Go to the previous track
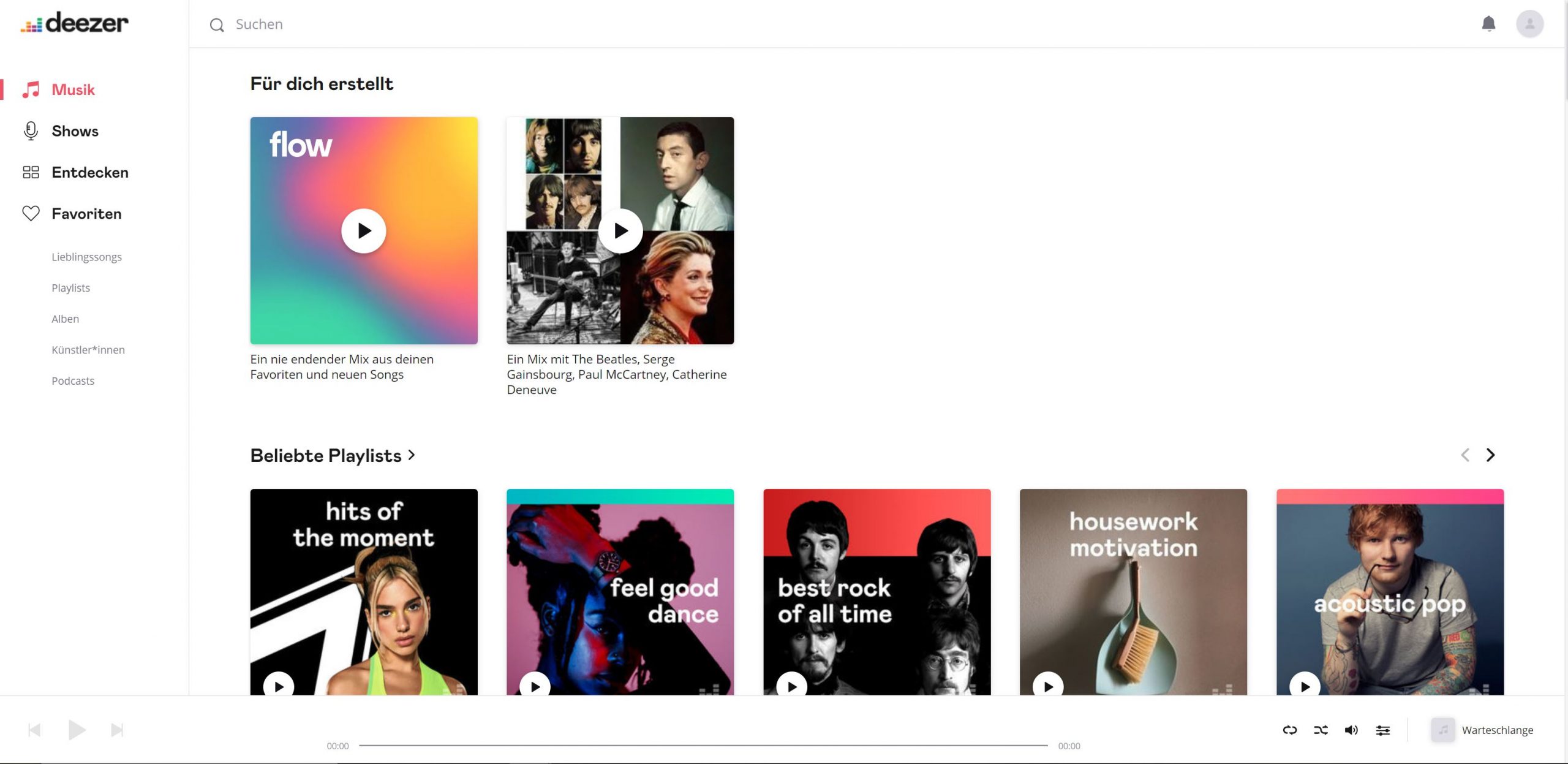Viewport: 1568px width, 764px height. (34, 730)
